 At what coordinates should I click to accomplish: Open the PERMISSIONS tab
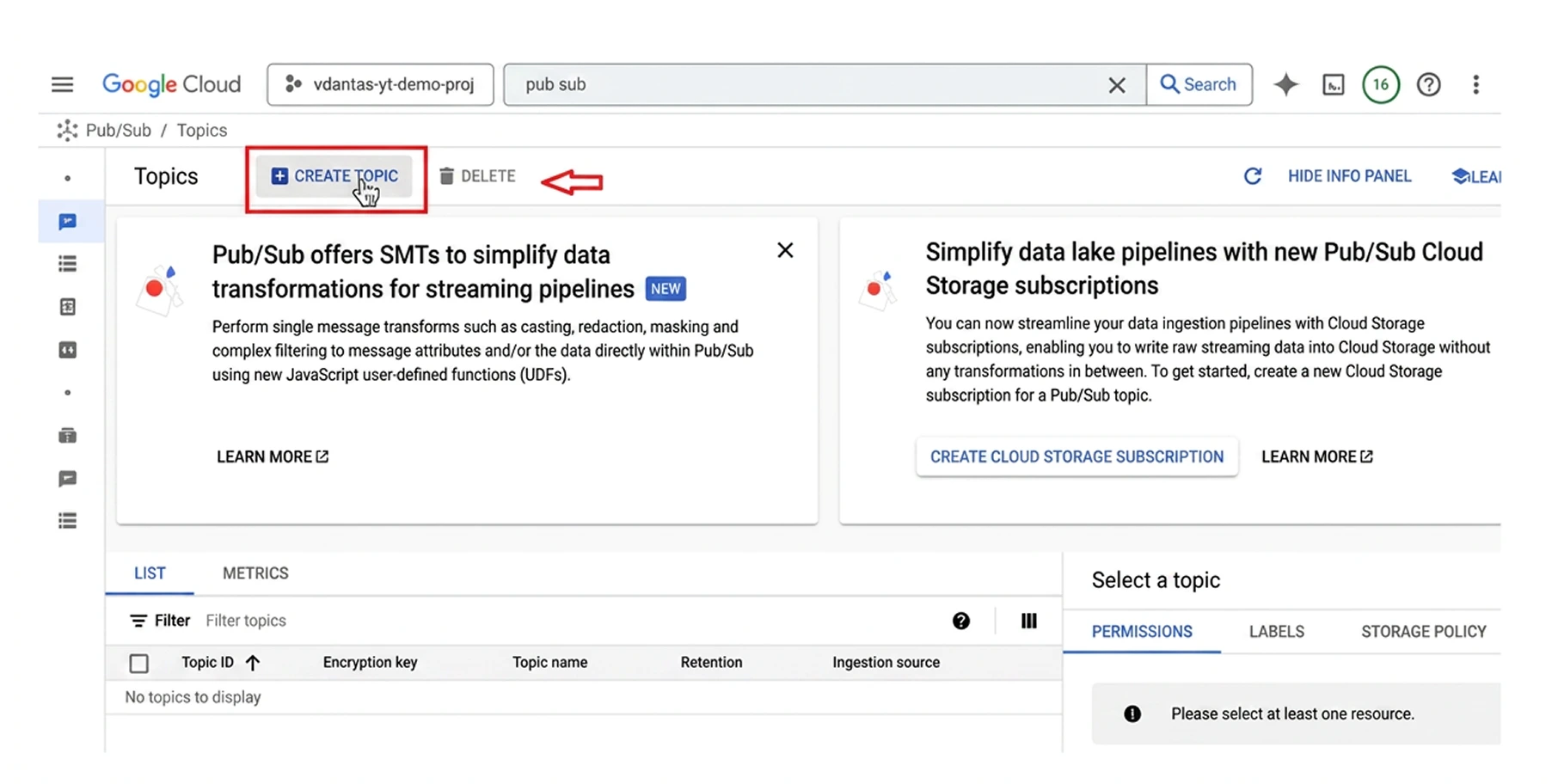(x=1142, y=632)
